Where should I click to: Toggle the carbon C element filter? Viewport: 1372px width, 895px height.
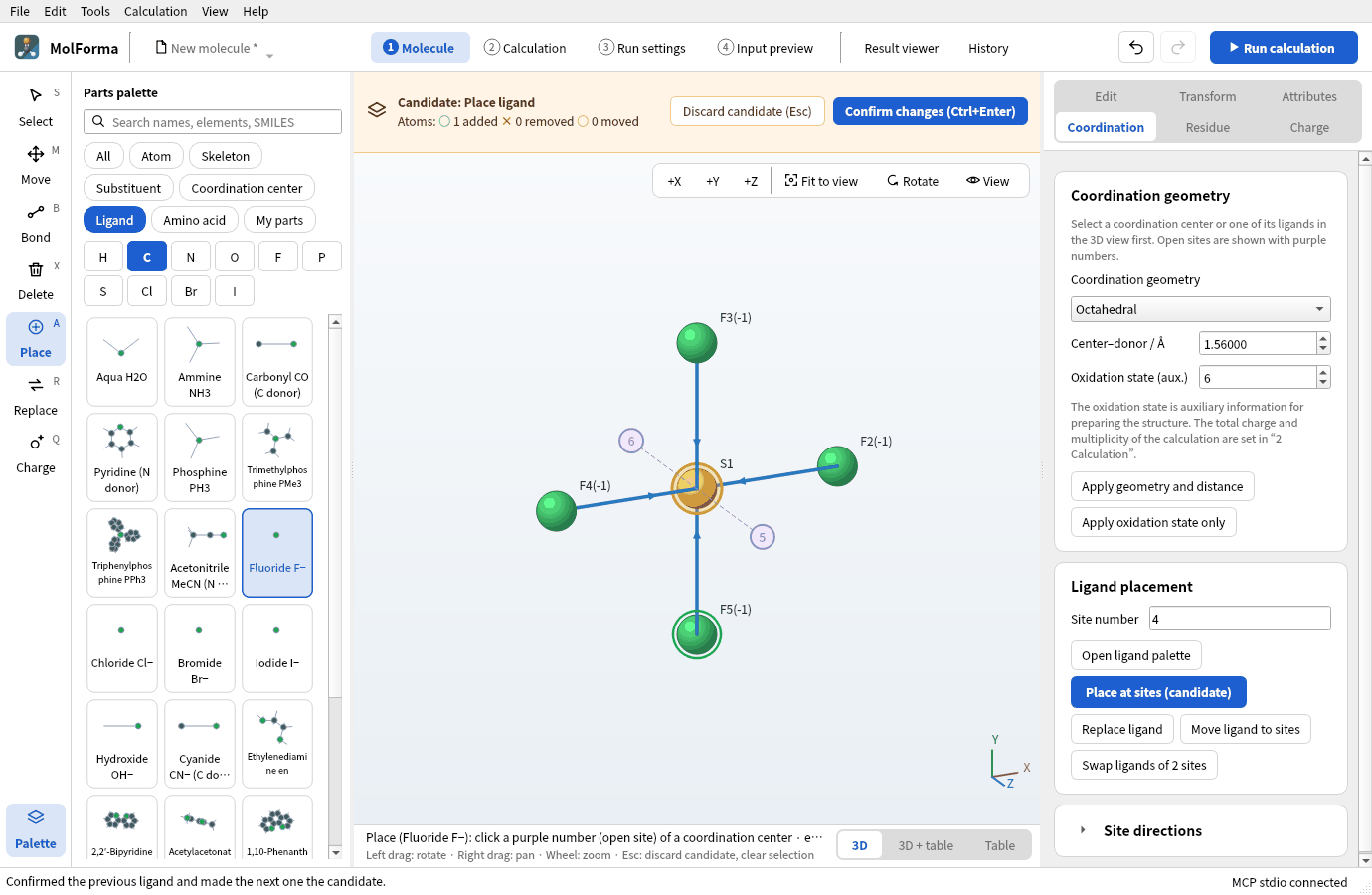coord(147,257)
